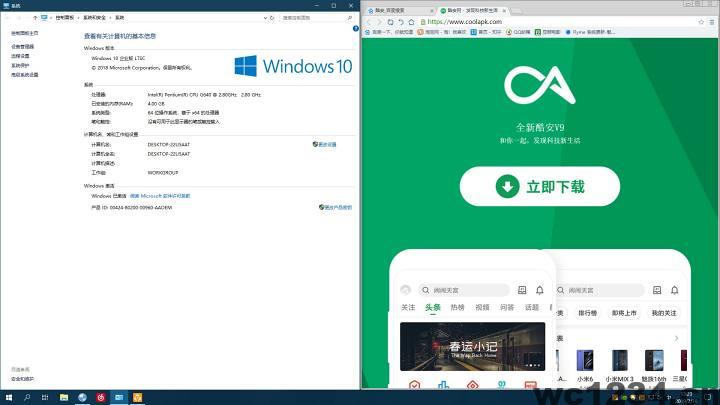Open Task View on the taskbar

point(45,397)
